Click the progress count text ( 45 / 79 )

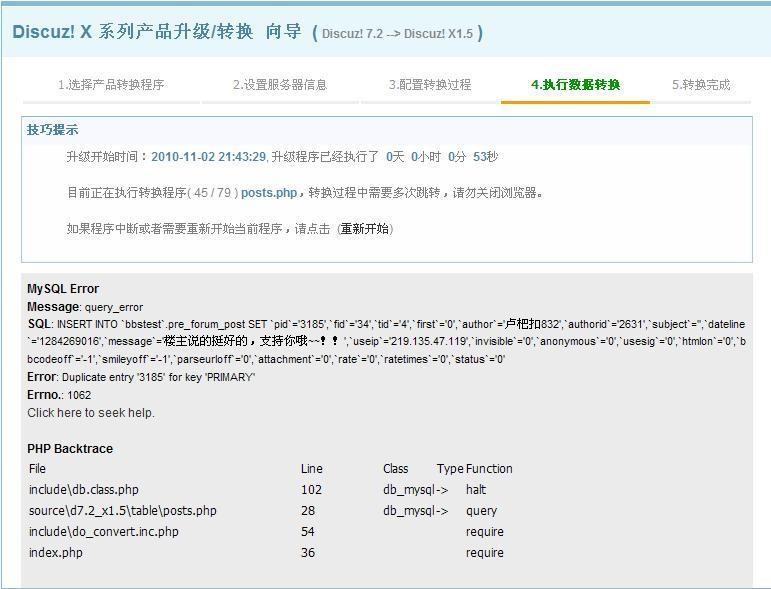[x=213, y=193]
